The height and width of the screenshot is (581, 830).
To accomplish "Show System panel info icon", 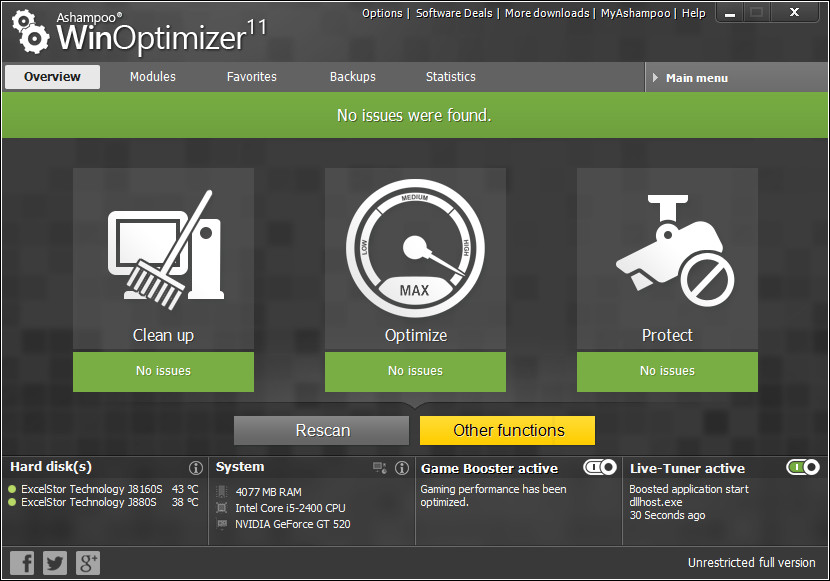I will [x=402, y=468].
